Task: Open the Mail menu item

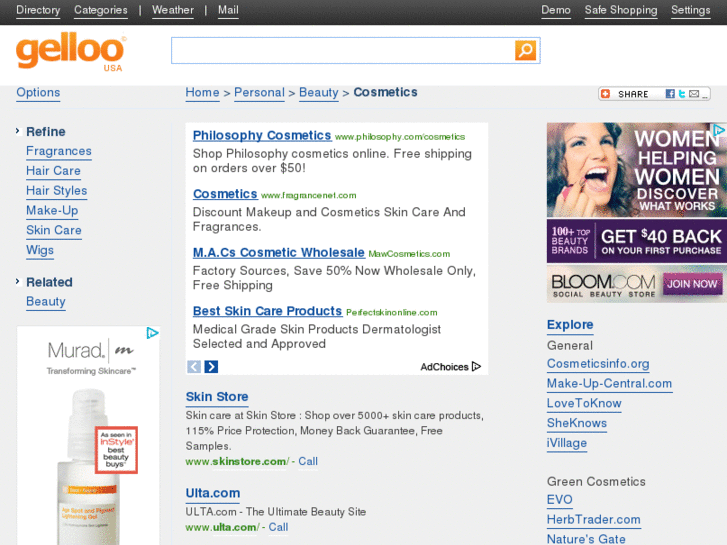Action: (228, 10)
